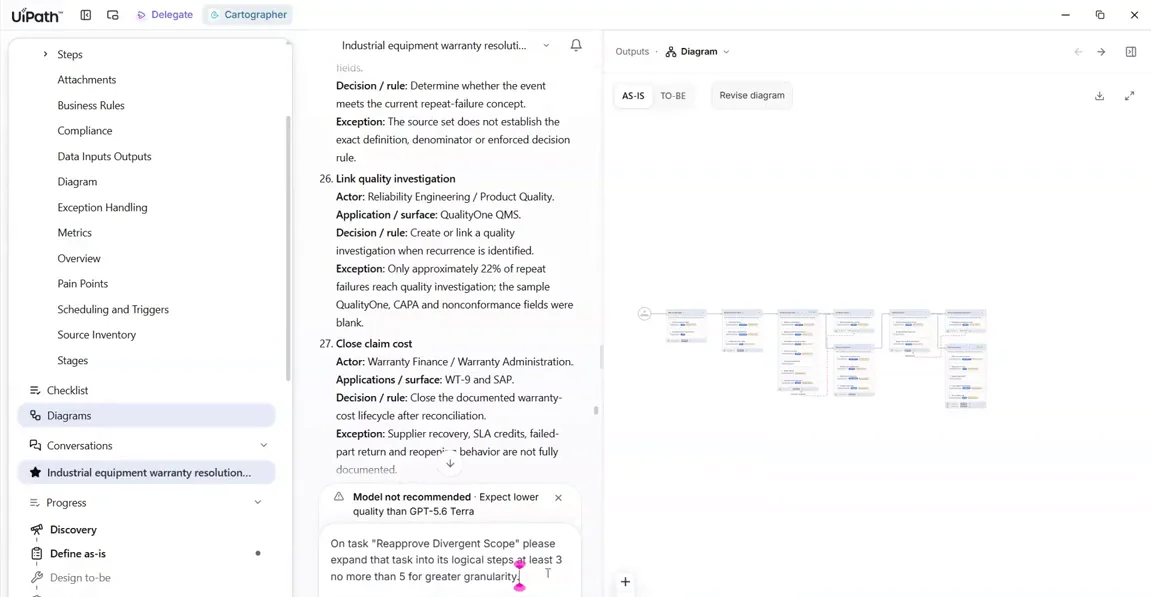Dismiss the Model not recommended warning
This screenshot has height=597, width=1151.
click(x=559, y=498)
